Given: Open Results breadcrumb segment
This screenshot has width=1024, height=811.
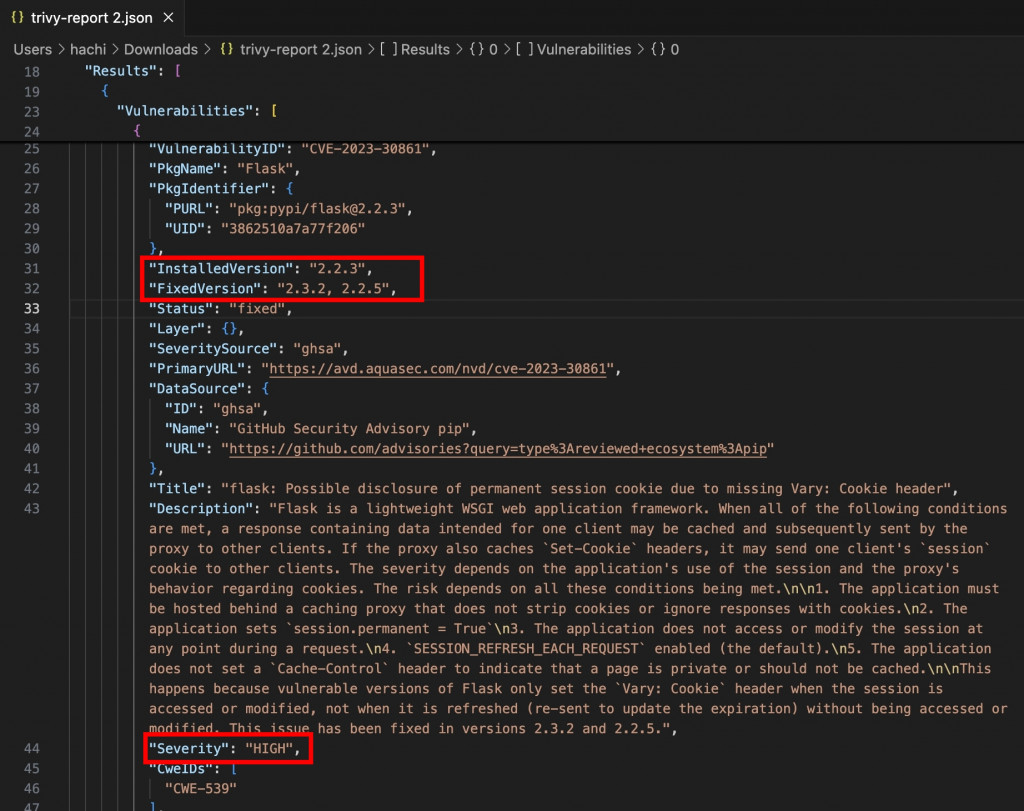Looking at the screenshot, I should pos(425,50).
